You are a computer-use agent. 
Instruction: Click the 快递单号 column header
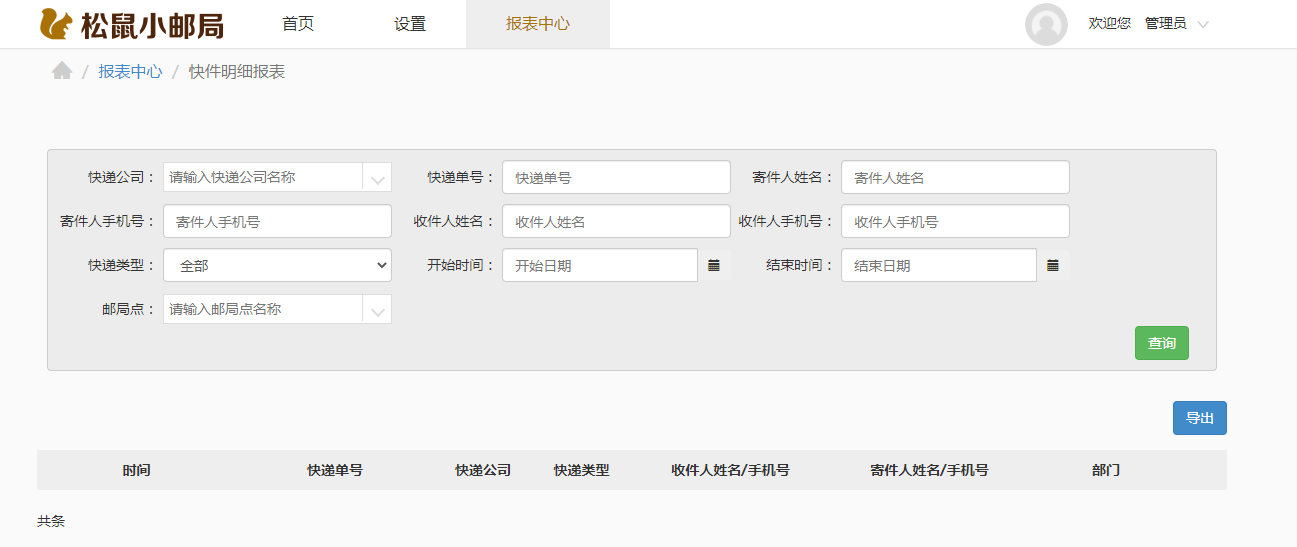pyautogui.click(x=335, y=470)
